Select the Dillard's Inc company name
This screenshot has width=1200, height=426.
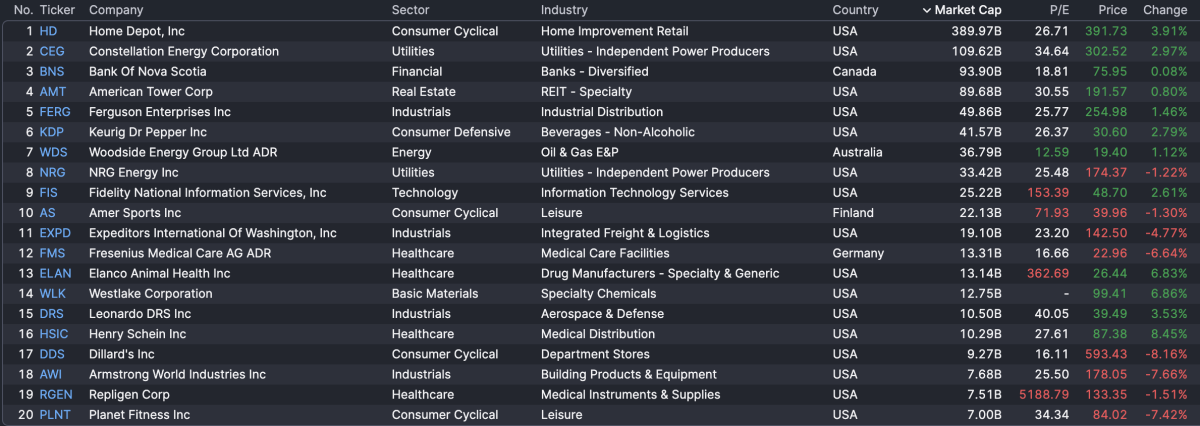tap(122, 354)
